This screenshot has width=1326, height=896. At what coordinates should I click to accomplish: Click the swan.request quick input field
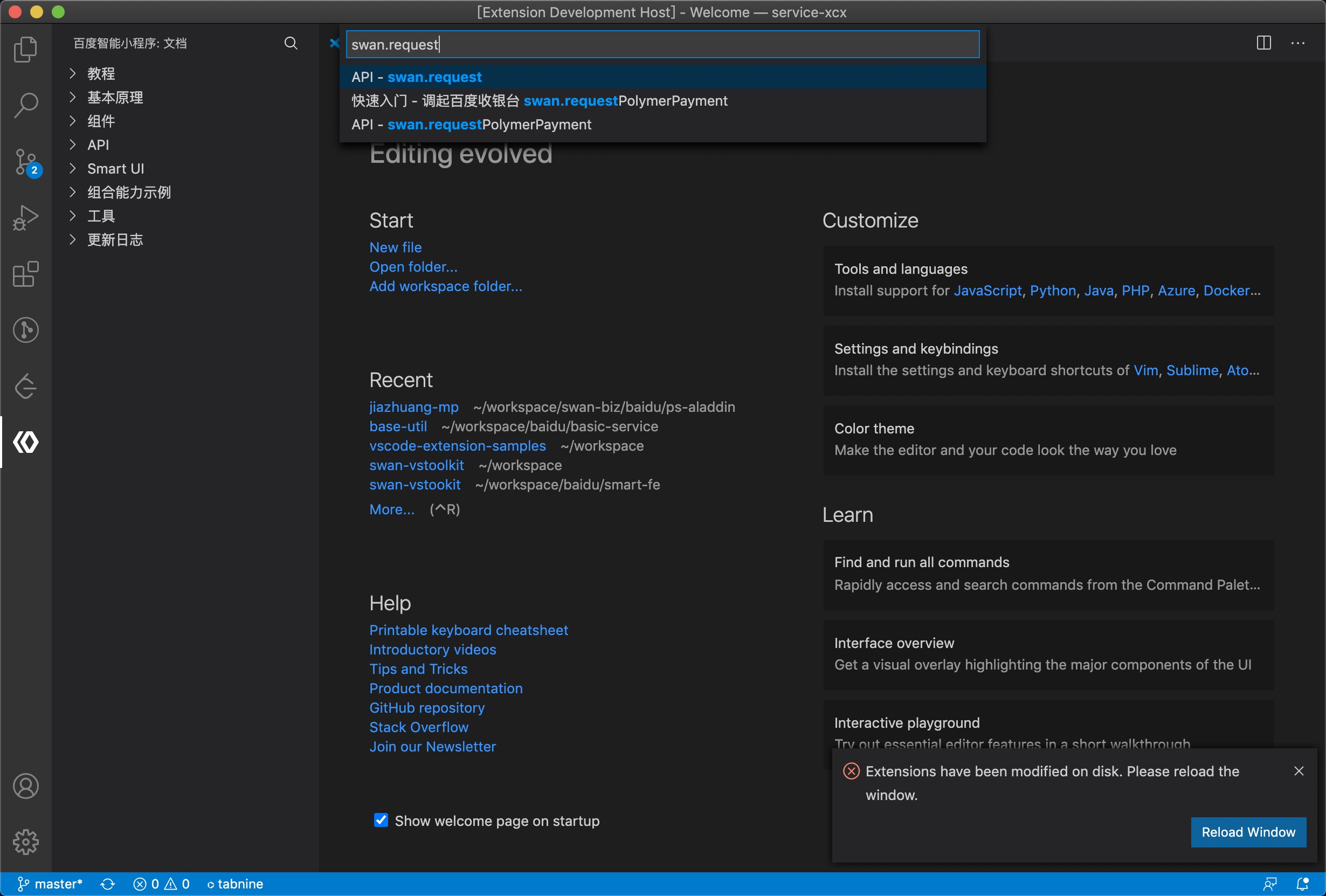pyautogui.click(x=662, y=45)
